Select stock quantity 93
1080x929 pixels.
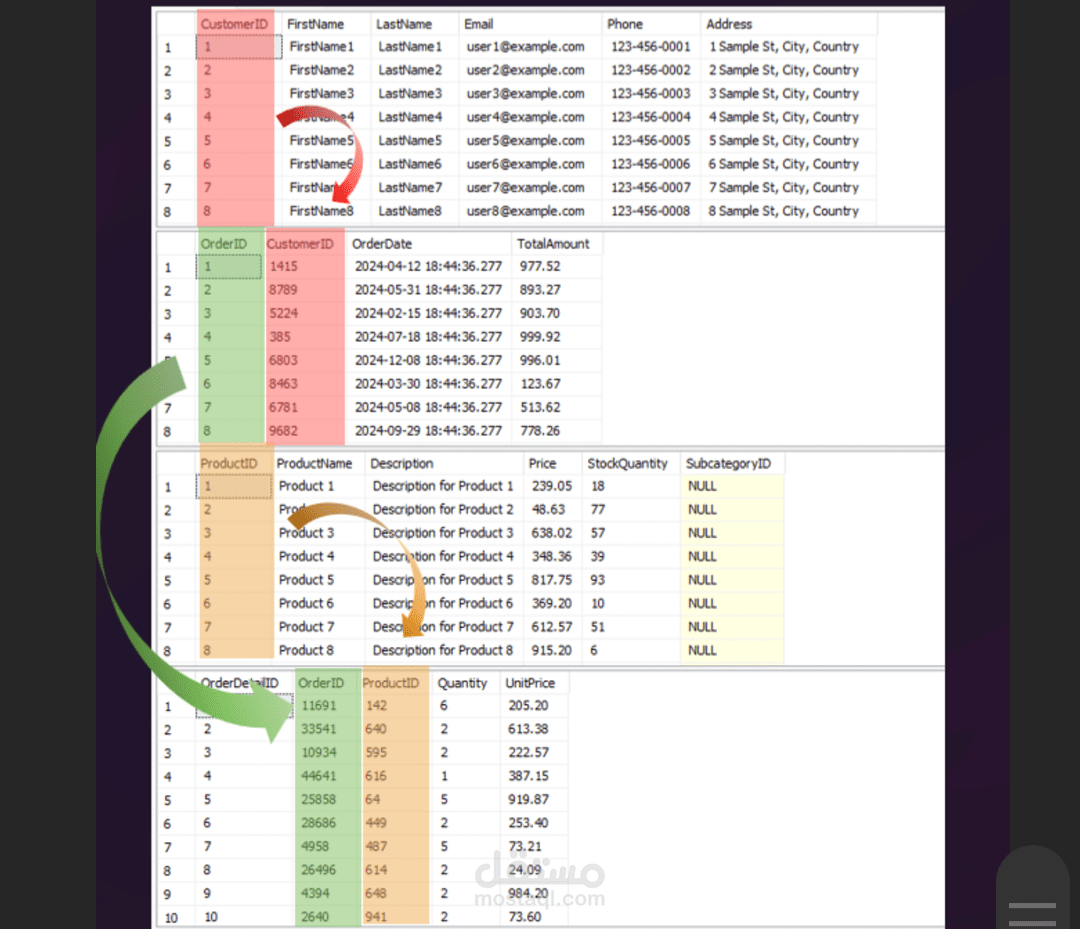pyautogui.click(x=598, y=580)
